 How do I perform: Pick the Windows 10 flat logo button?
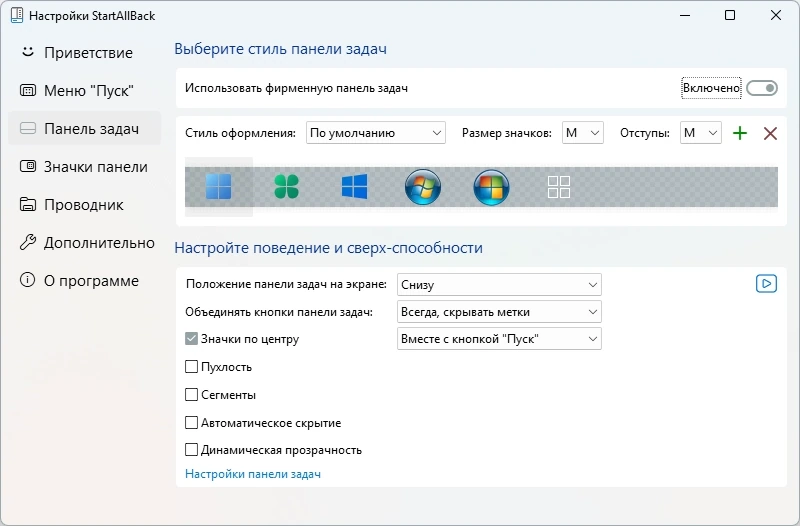(x=354, y=187)
